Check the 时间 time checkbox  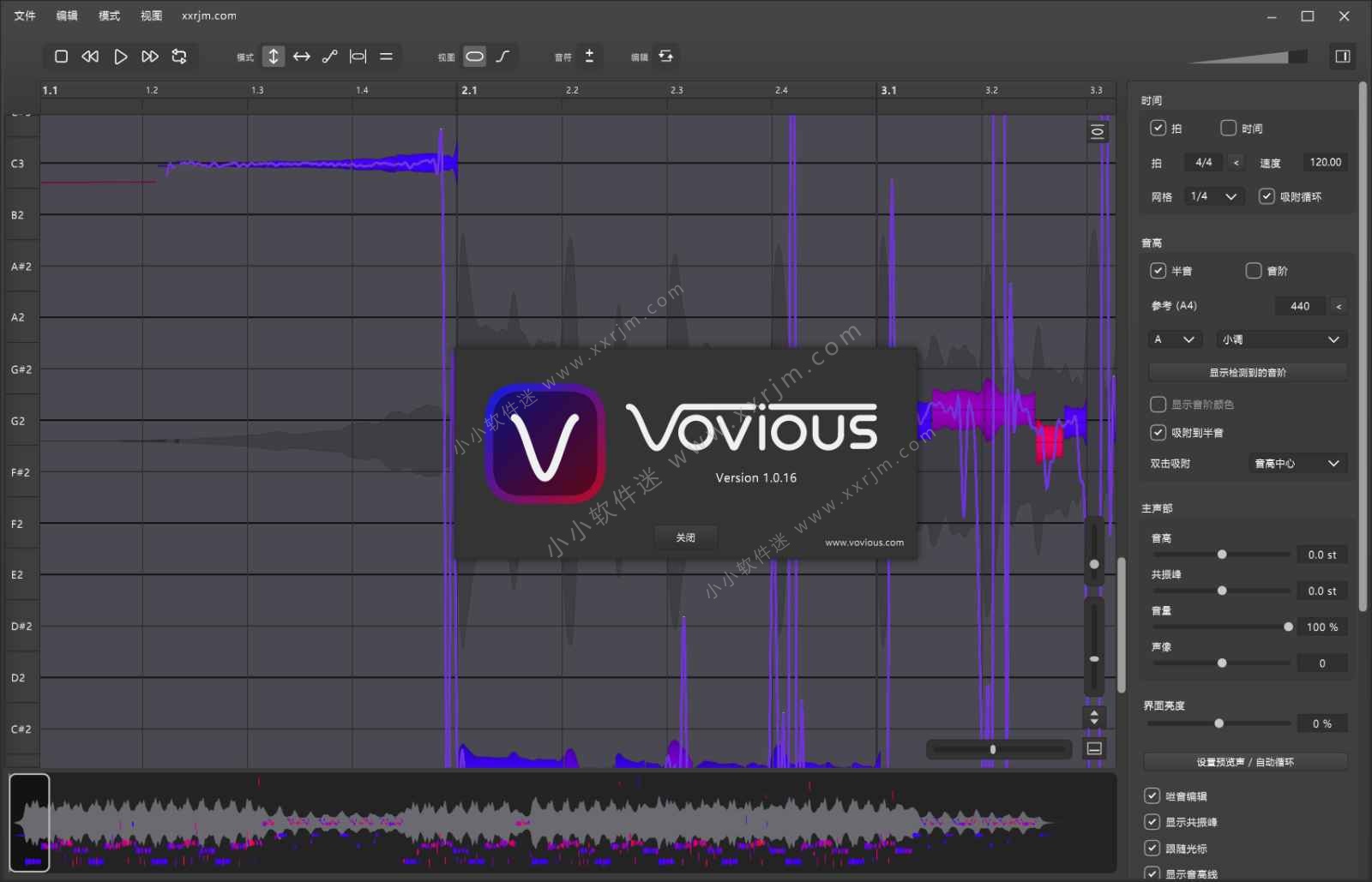[1228, 128]
